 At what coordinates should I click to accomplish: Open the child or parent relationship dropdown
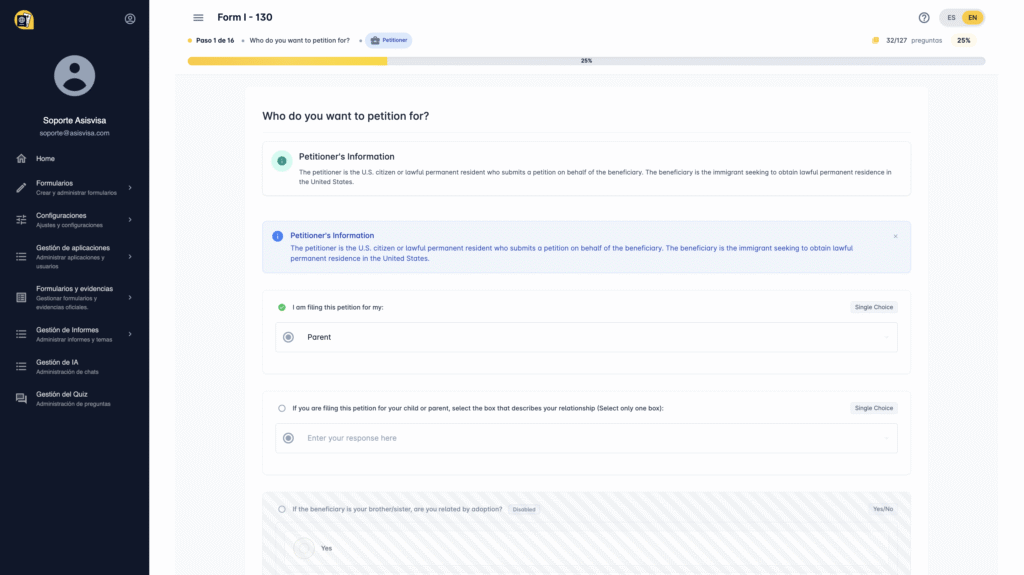tap(586, 438)
